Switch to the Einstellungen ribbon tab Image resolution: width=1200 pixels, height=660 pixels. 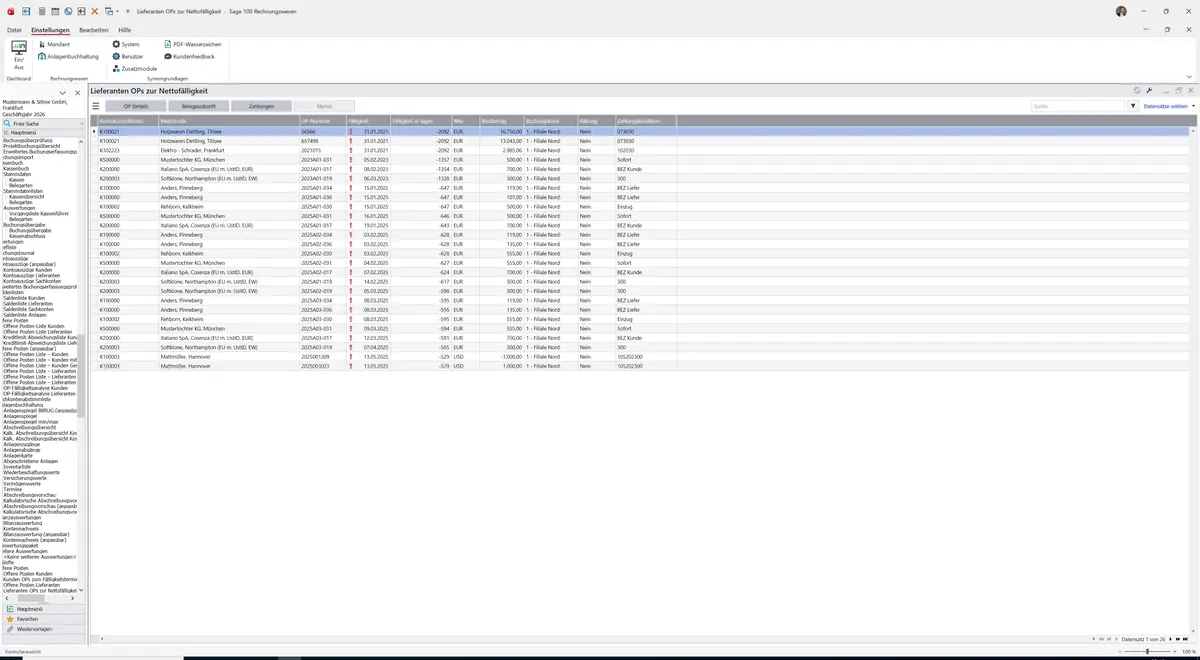coord(50,30)
